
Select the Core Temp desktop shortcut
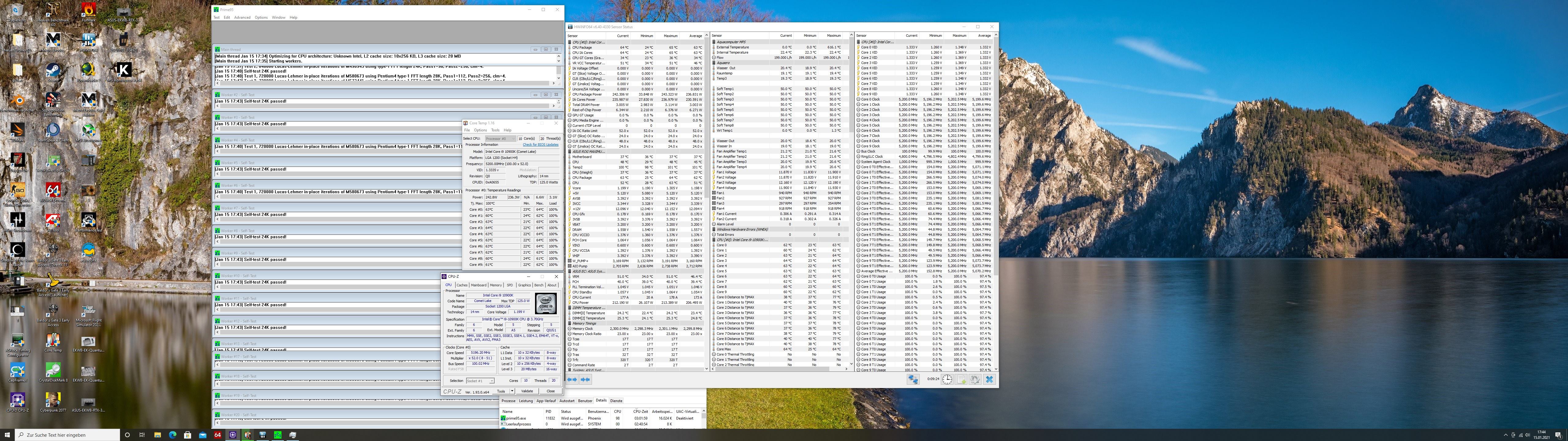click(53, 343)
